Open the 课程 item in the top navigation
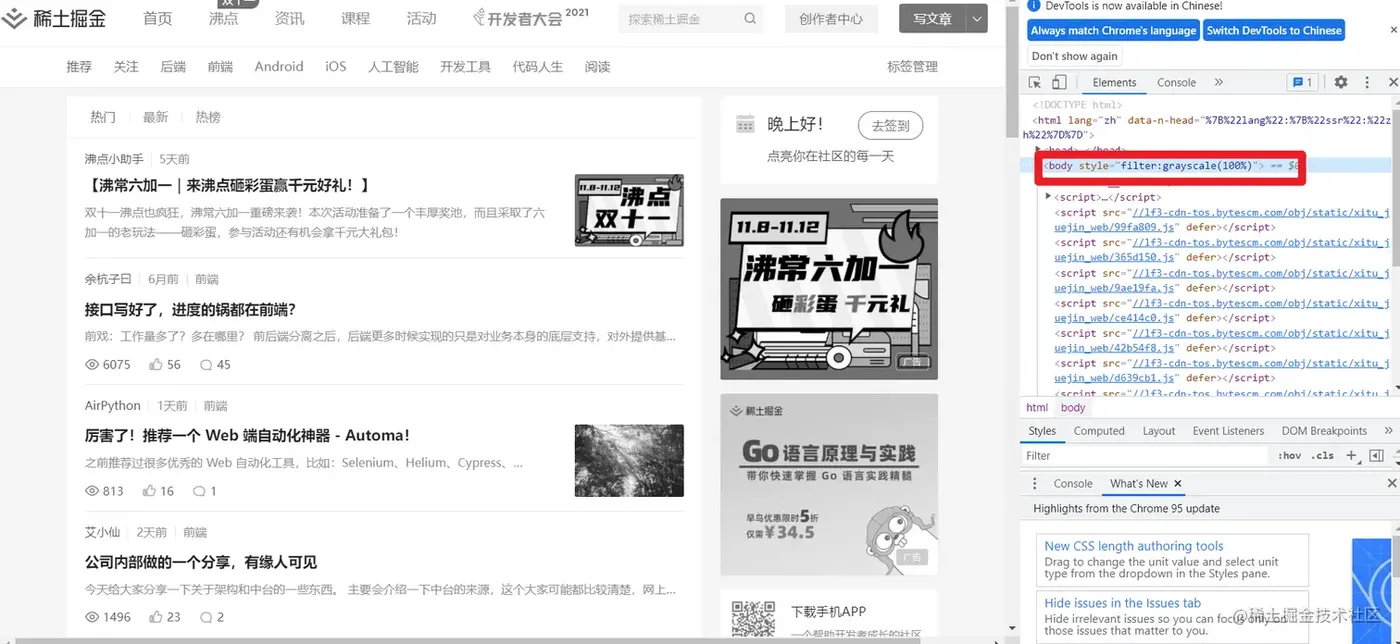1400x644 pixels. [355, 18]
